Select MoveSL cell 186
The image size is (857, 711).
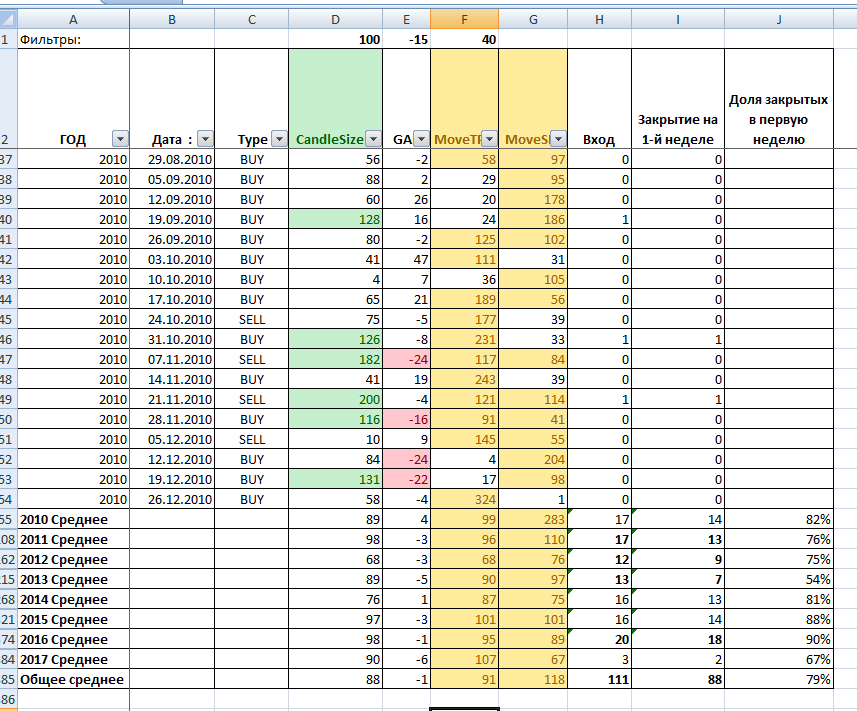coord(533,220)
